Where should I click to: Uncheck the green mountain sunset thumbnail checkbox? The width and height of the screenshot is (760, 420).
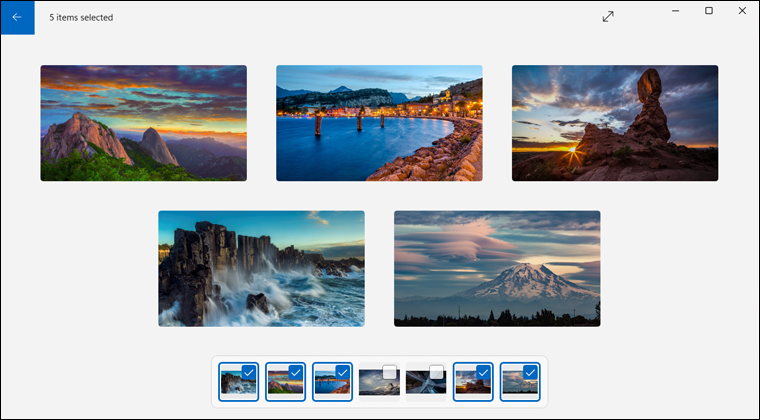pyautogui.click(x=296, y=372)
